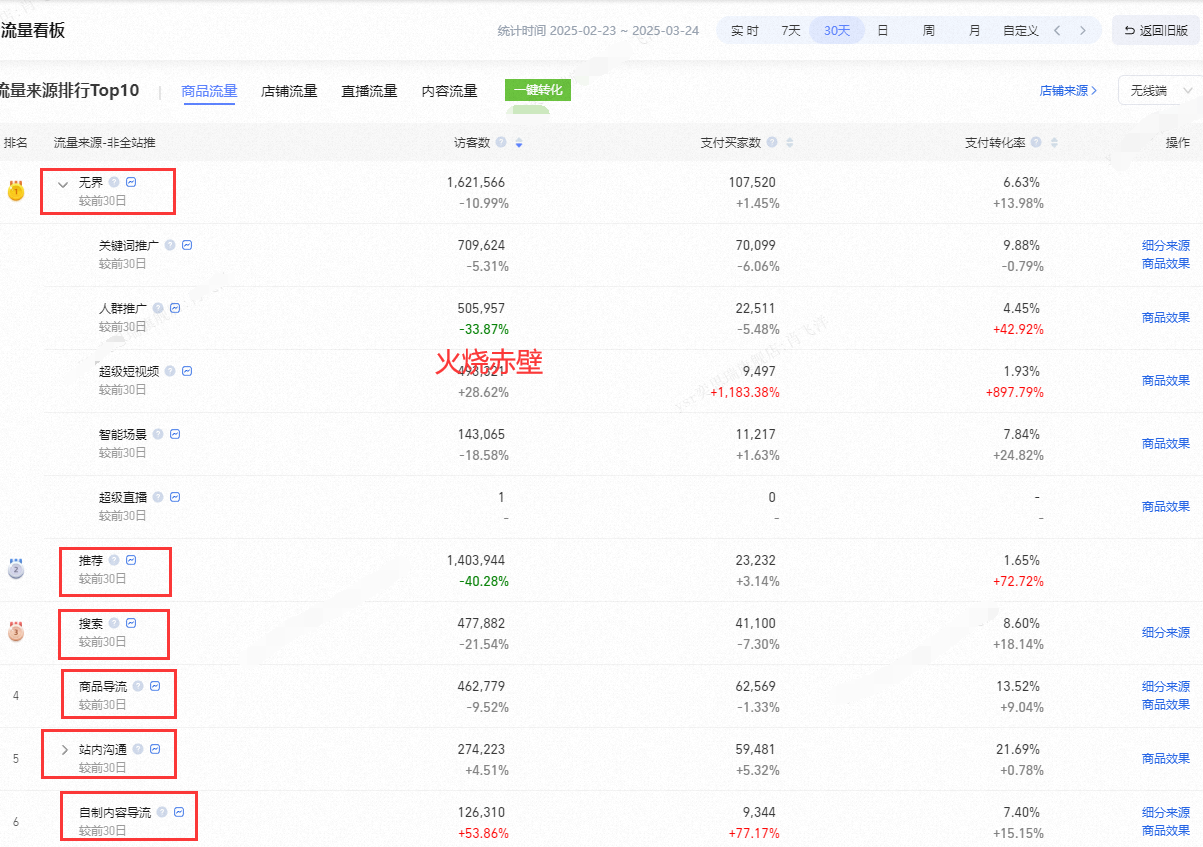Open 店铺来源 link
Image resolution: width=1203 pixels, height=847 pixels.
(1068, 91)
